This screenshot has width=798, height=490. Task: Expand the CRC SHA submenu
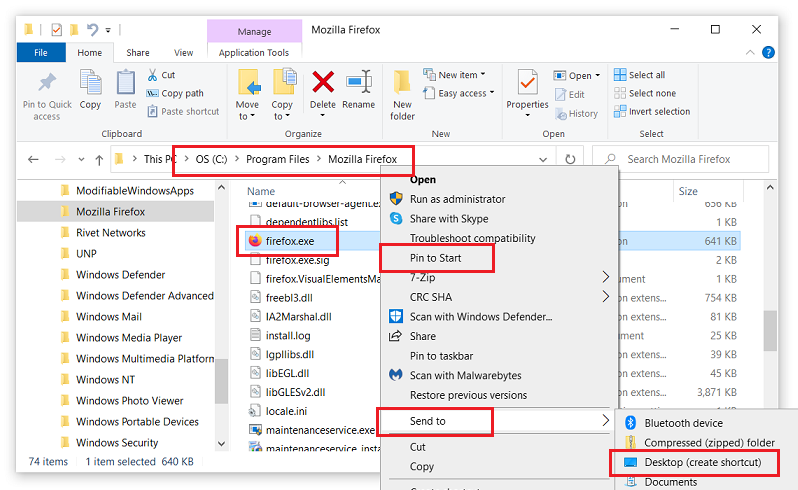pyautogui.click(x=606, y=296)
